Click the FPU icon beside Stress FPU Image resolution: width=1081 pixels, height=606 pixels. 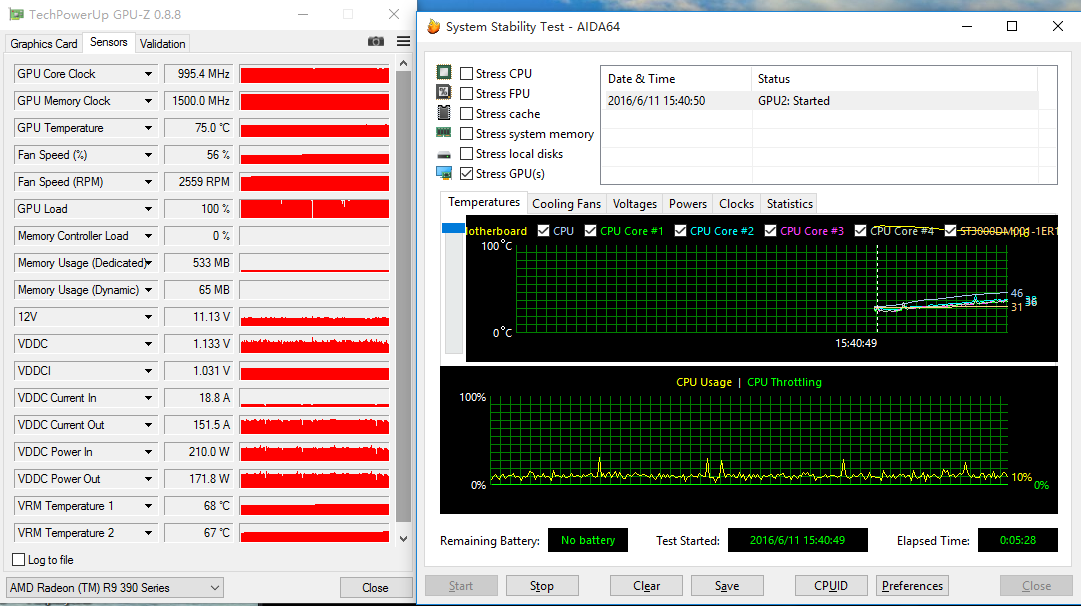coord(444,92)
